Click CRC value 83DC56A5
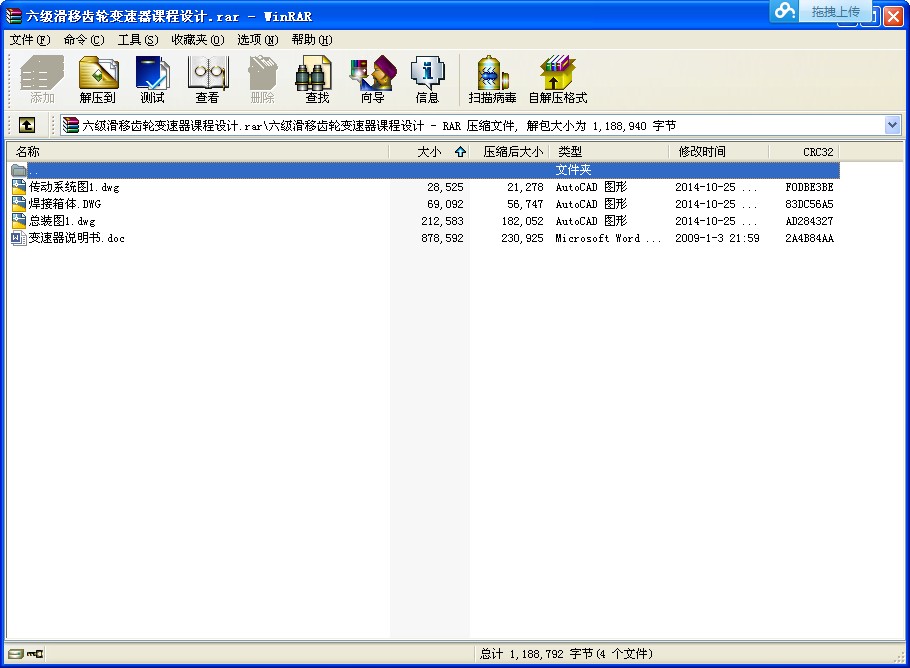 coord(809,204)
